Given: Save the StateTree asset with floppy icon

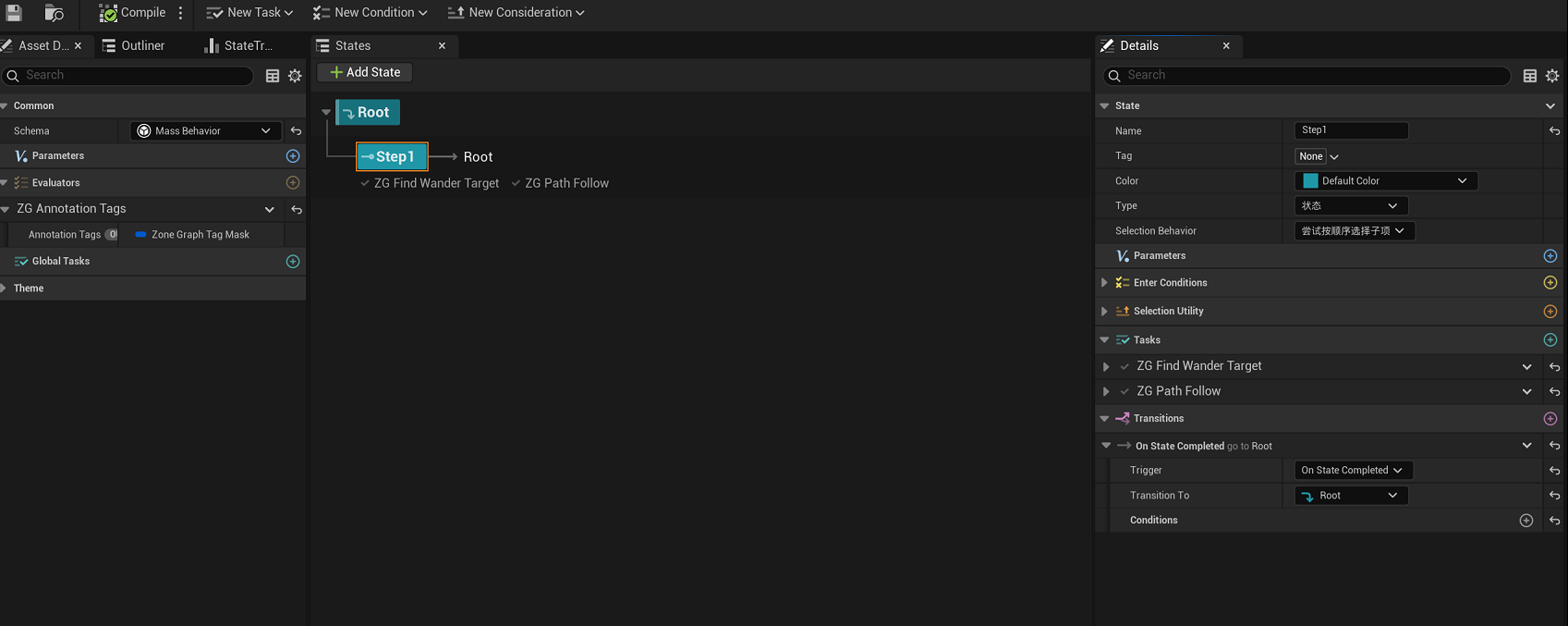Looking at the screenshot, I should pos(14,13).
